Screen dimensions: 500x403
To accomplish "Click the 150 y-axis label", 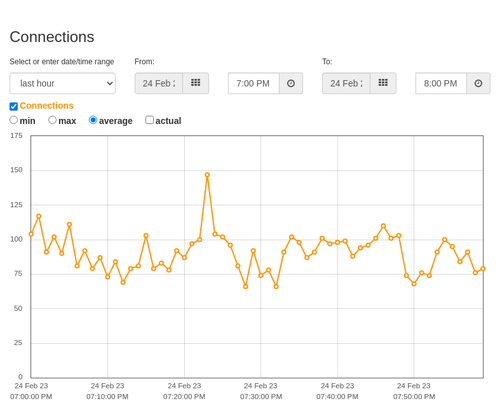I will (16, 170).
